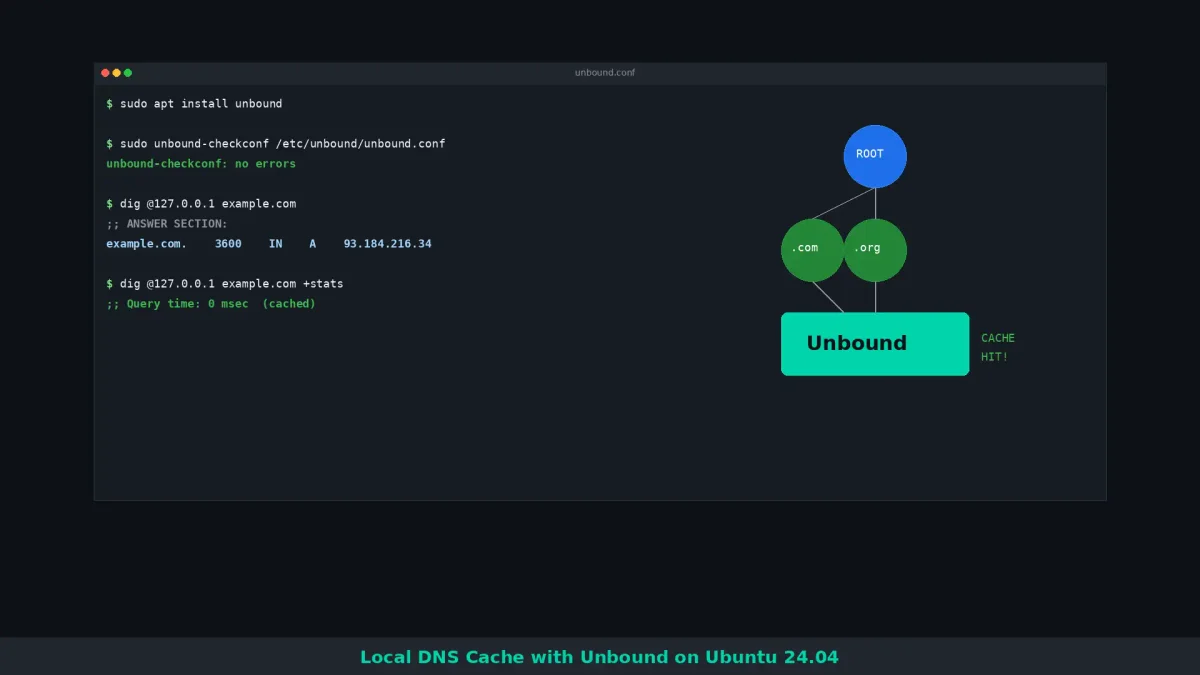Click the green .com node circle
Viewport: 1200px width, 675px height.
[812, 250]
